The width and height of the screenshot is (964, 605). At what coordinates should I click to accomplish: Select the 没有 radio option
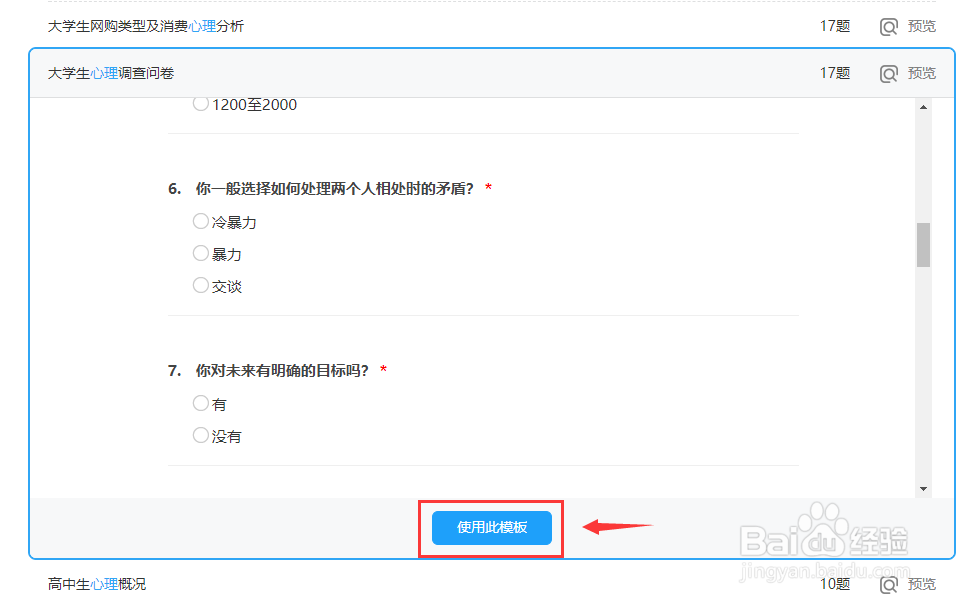click(x=200, y=435)
